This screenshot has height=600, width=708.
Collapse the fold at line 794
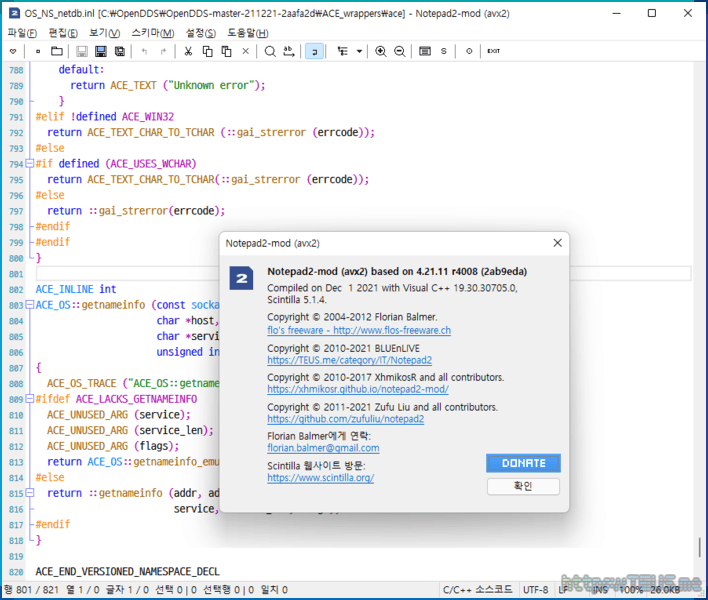[30, 163]
